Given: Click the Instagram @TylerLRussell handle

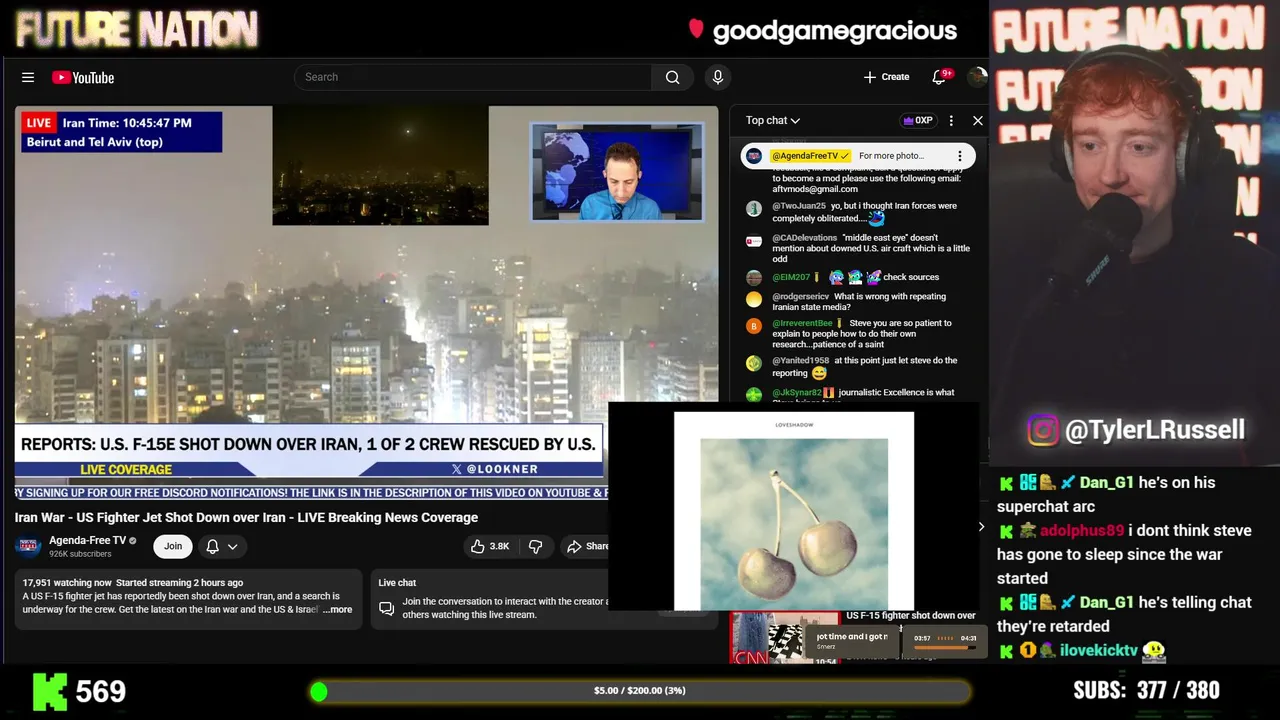Looking at the screenshot, I should [1155, 430].
